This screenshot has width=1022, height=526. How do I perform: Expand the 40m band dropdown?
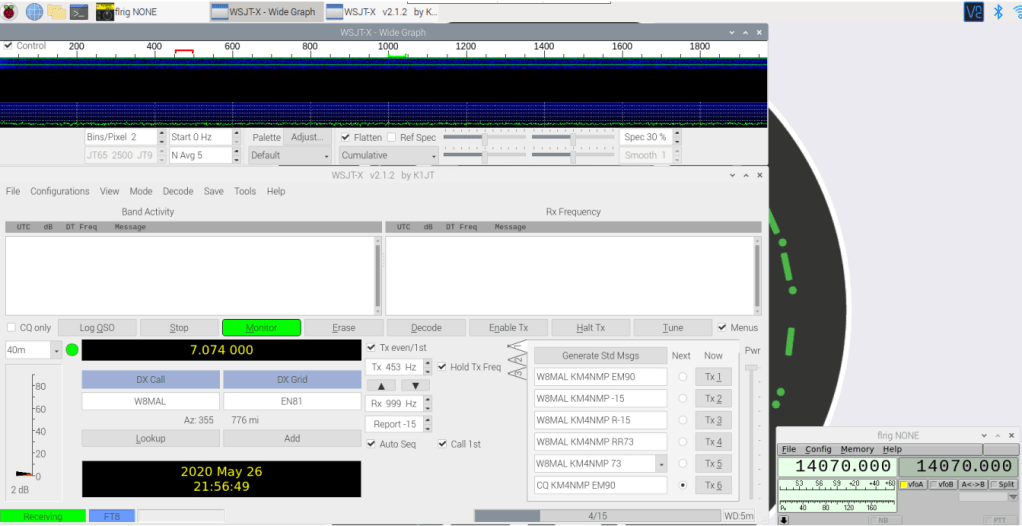[x=56, y=350]
